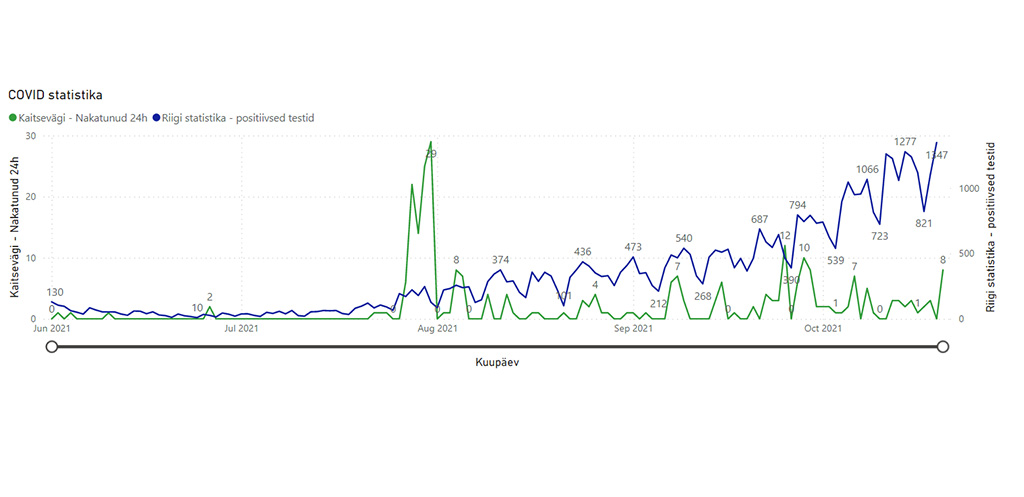Select the "Kaitsevägi - Nakatunud 24h" legend label
Screen dimensions: 1024x497
click(x=83, y=118)
